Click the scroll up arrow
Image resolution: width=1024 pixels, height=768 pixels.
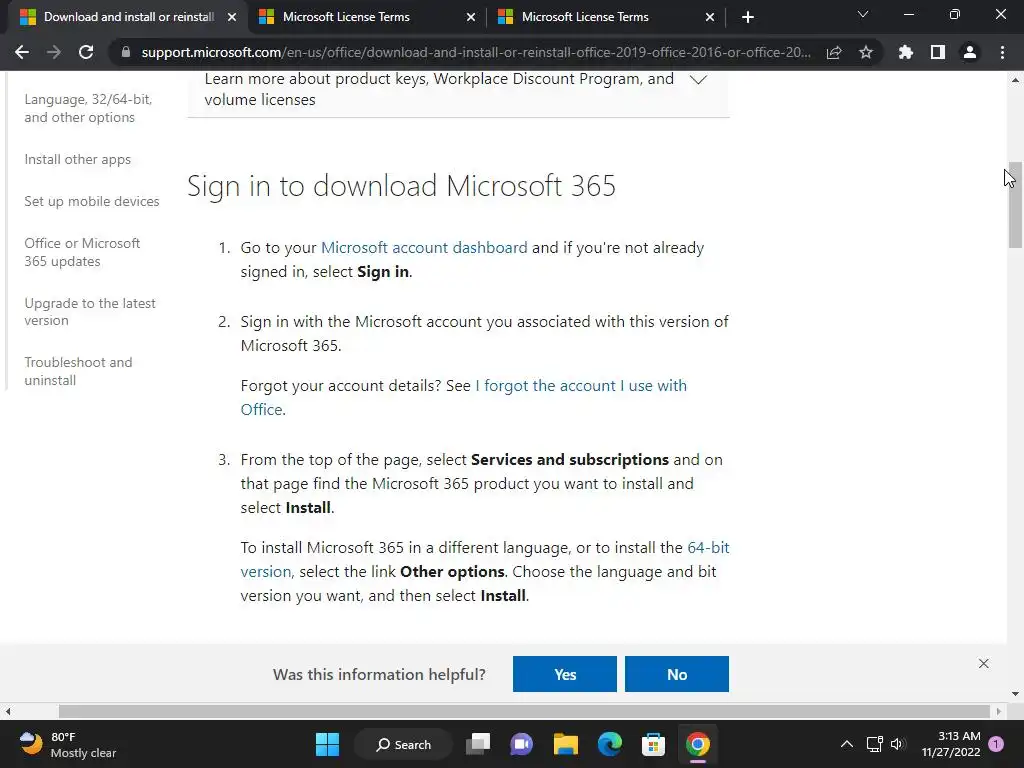tap(1015, 80)
